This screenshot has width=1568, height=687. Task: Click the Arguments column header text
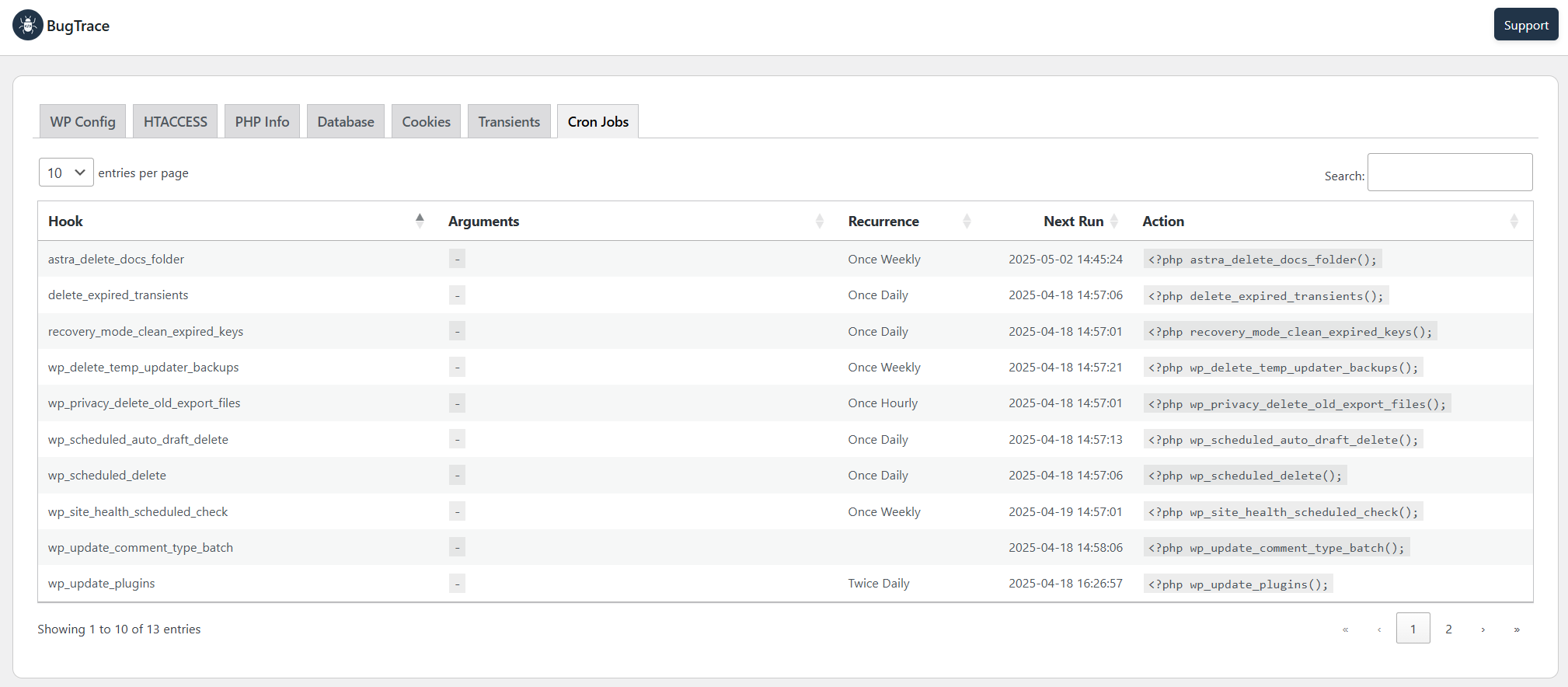point(483,221)
